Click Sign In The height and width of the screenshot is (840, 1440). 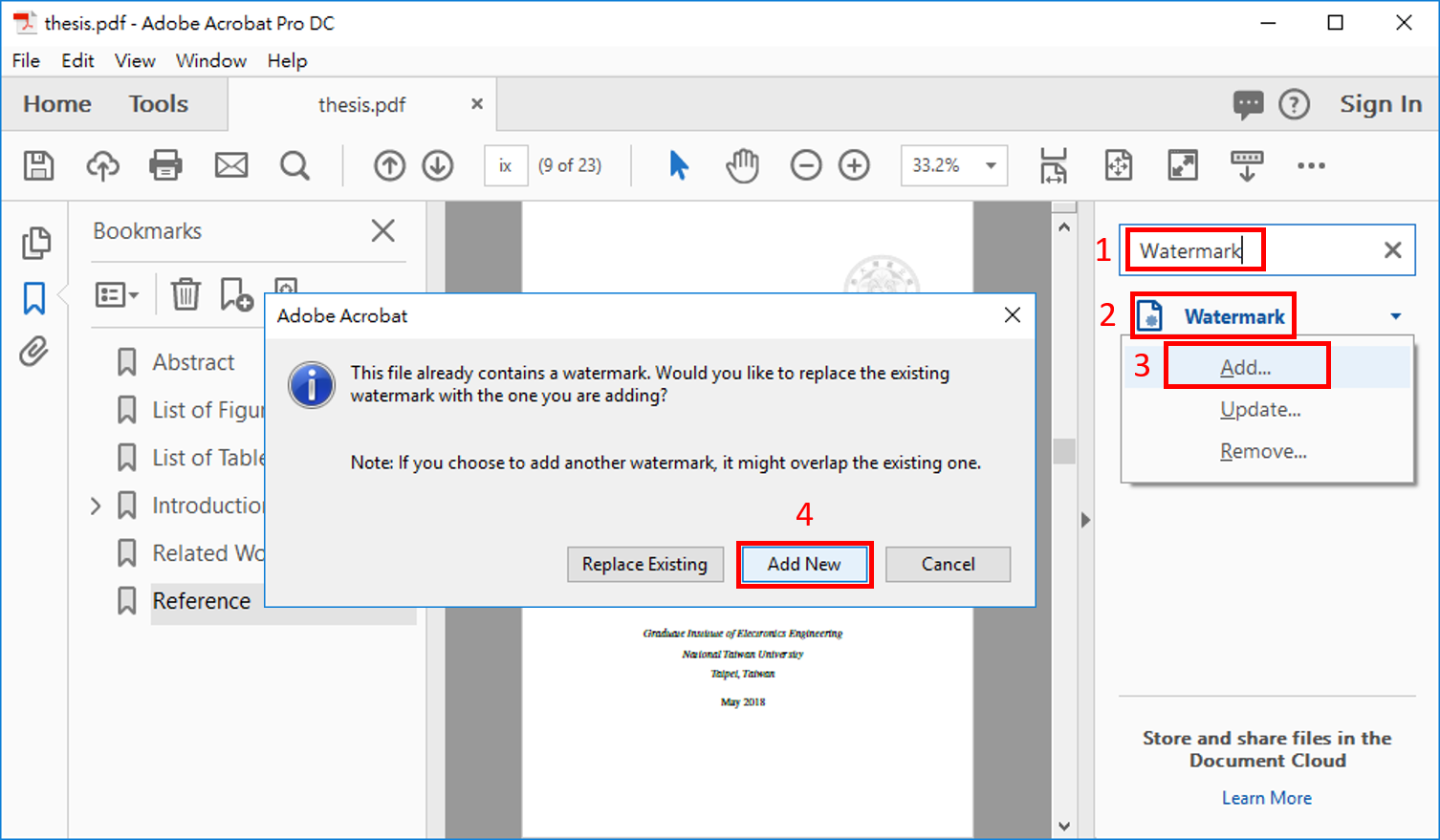point(1381,104)
